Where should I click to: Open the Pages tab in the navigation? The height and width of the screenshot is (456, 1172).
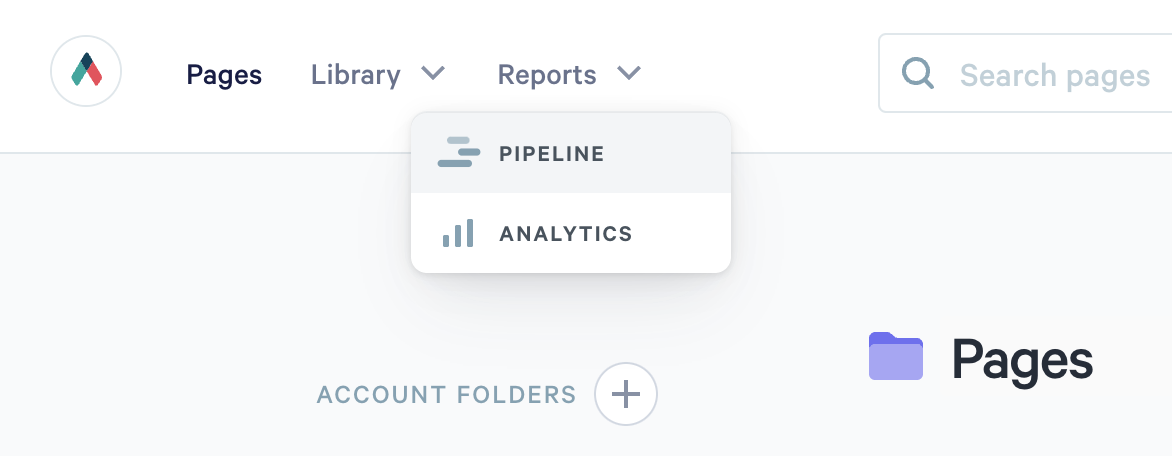[x=224, y=75]
